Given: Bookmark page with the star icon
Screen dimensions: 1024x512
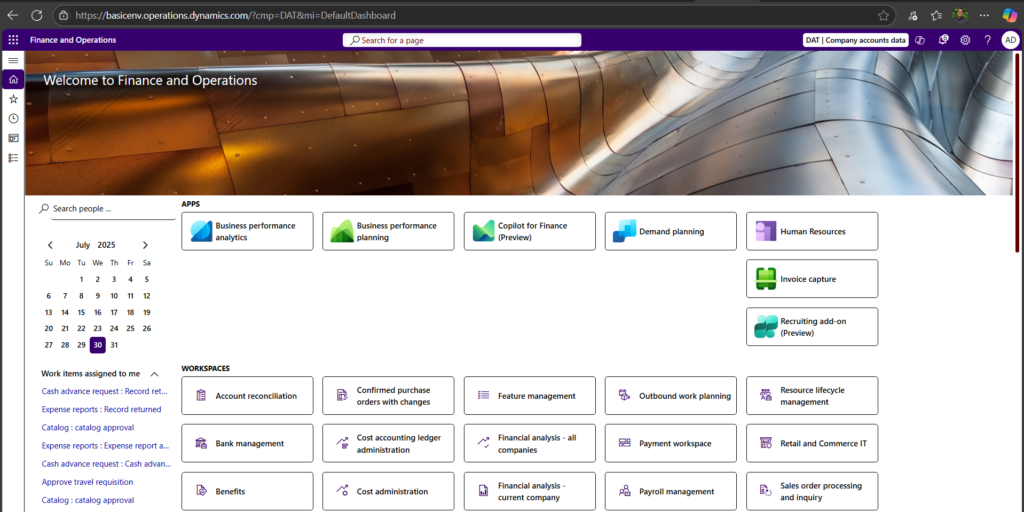Looking at the screenshot, I should (884, 15).
